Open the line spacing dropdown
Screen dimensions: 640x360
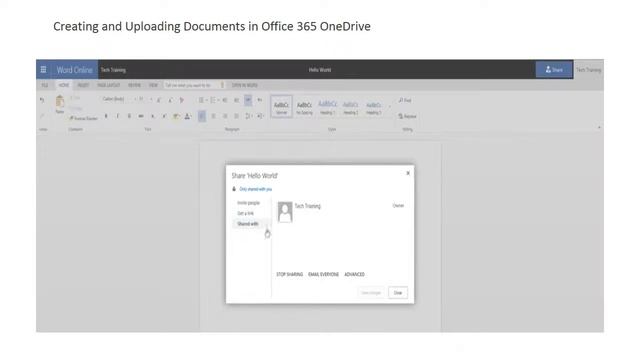(x=248, y=116)
